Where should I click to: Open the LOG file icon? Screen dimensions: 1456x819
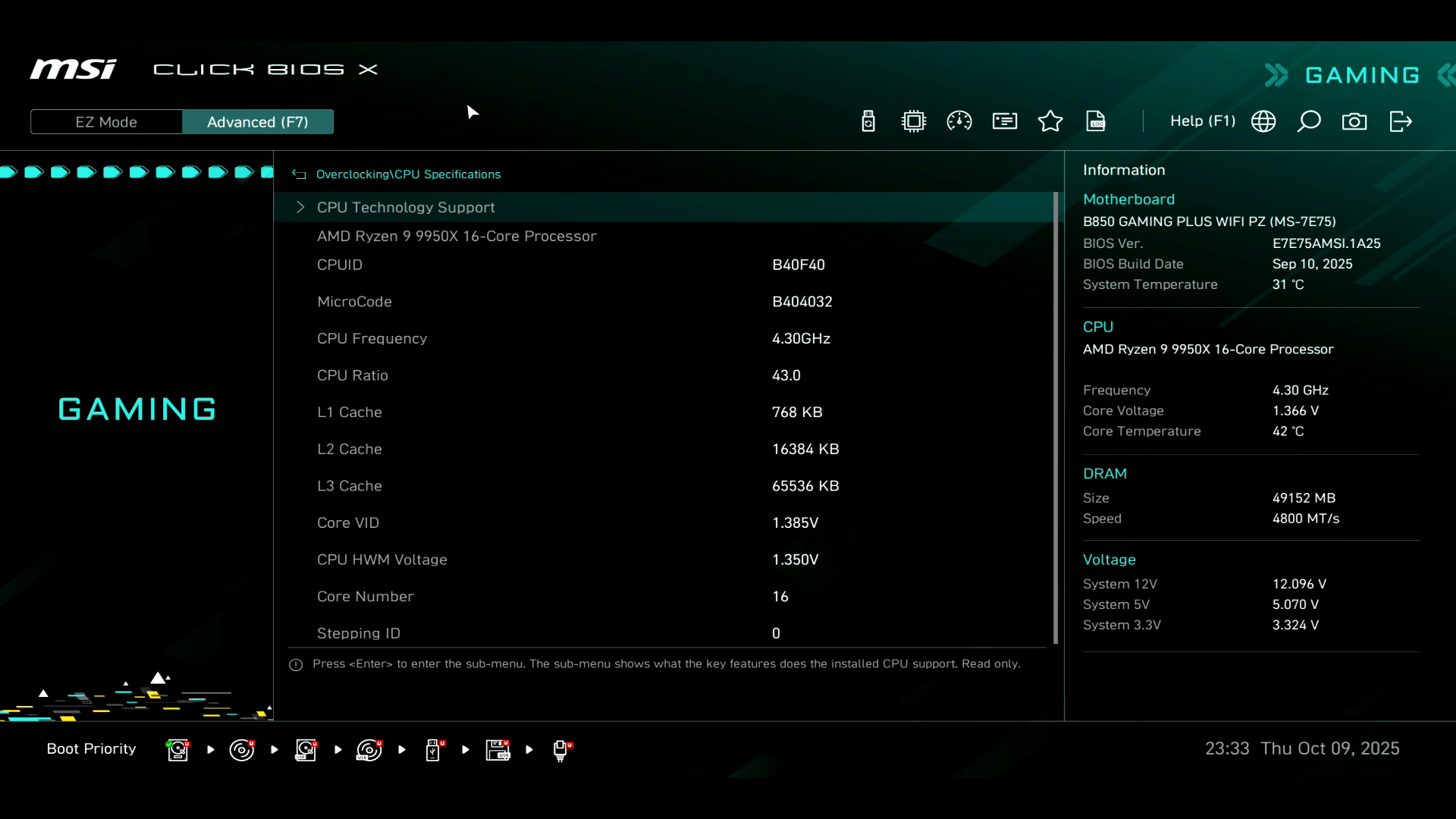pos(1096,121)
